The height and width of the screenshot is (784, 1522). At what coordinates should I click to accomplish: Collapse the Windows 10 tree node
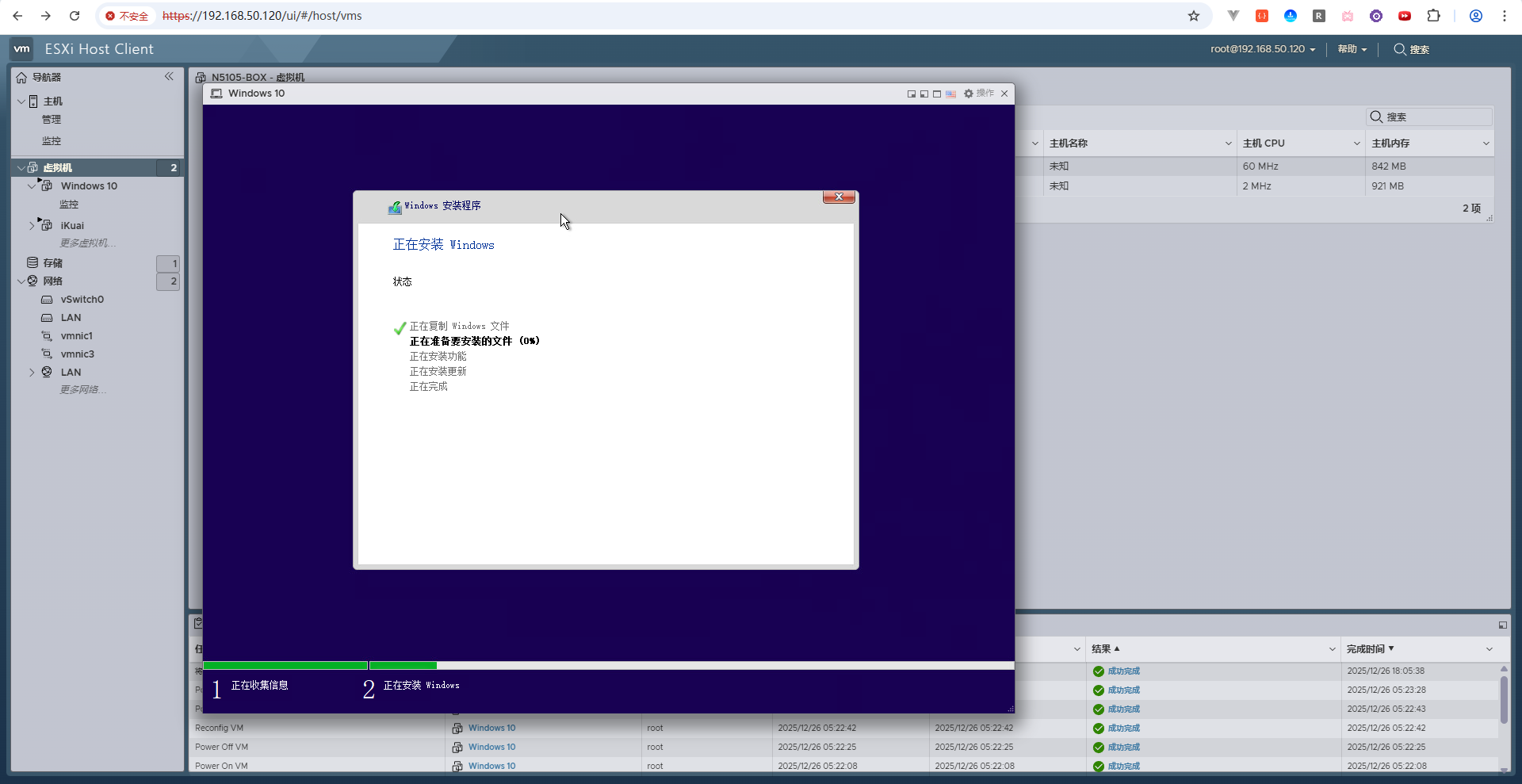(32, 186)
